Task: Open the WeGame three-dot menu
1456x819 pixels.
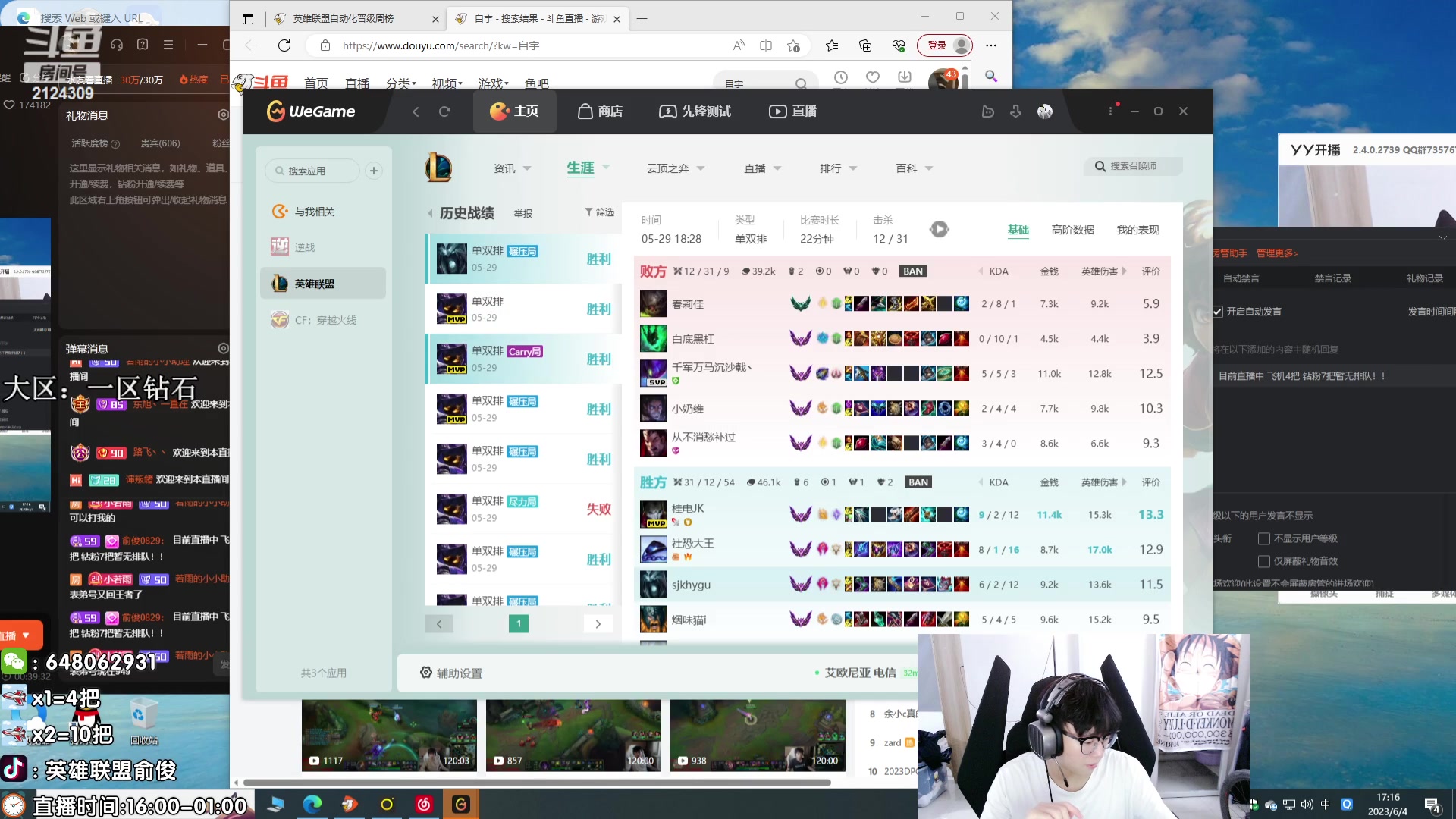Action: 1110,111
